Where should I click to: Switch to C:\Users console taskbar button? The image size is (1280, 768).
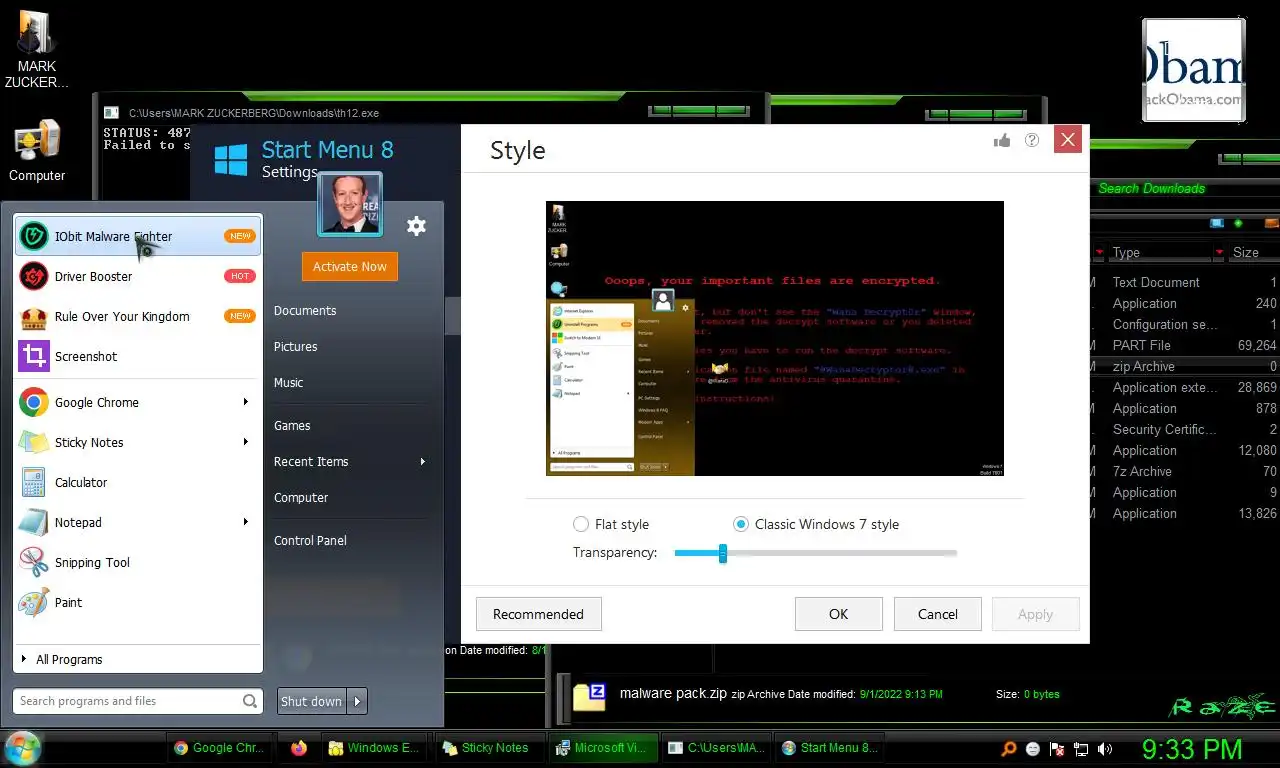point(717,747)
